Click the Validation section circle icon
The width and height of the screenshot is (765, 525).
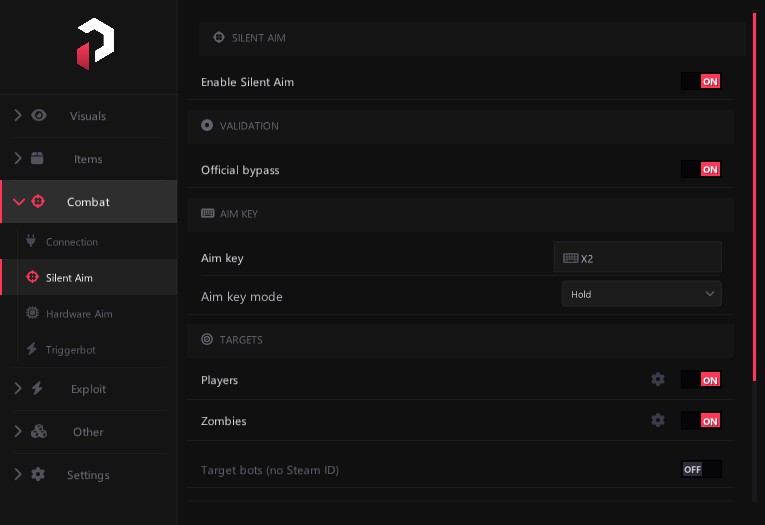pyautogui.click(x=207, y=125)
